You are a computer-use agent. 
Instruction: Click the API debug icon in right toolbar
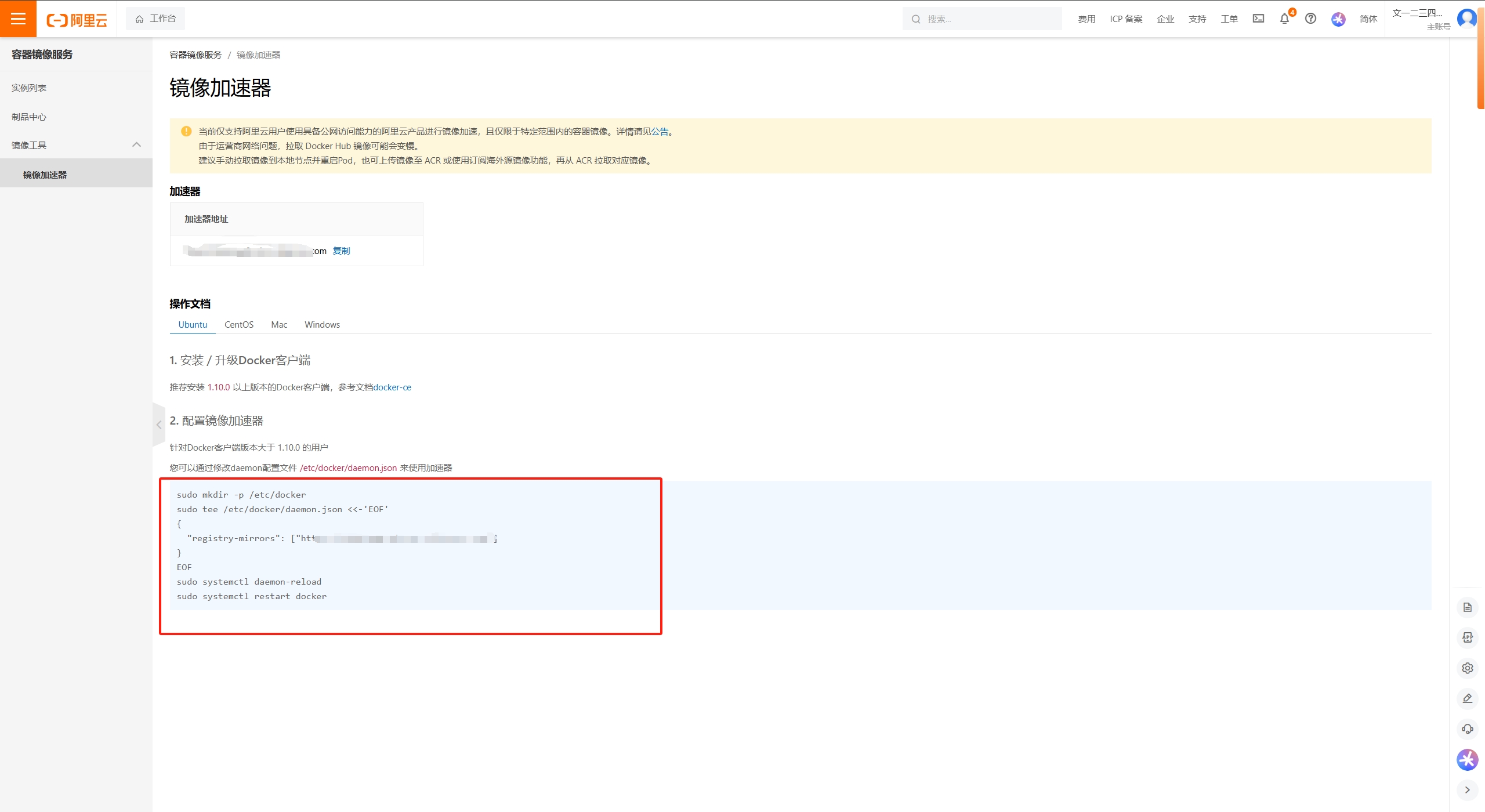[x=1468, y=637]
